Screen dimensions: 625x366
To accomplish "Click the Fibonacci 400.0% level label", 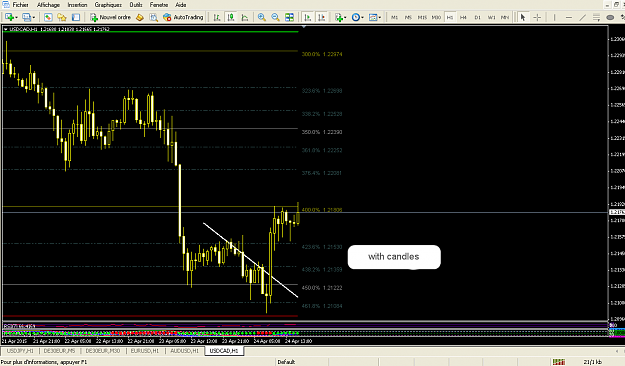I will point(322,210).
